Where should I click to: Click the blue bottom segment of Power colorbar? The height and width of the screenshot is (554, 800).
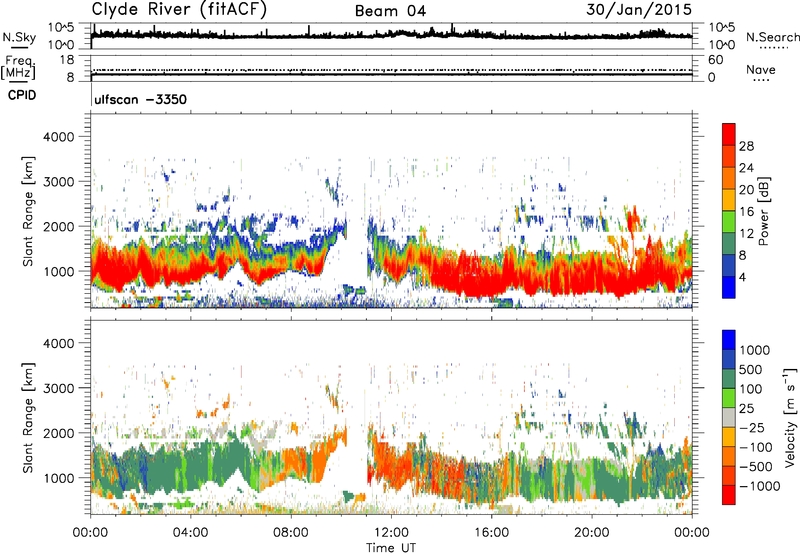(729, 287)
